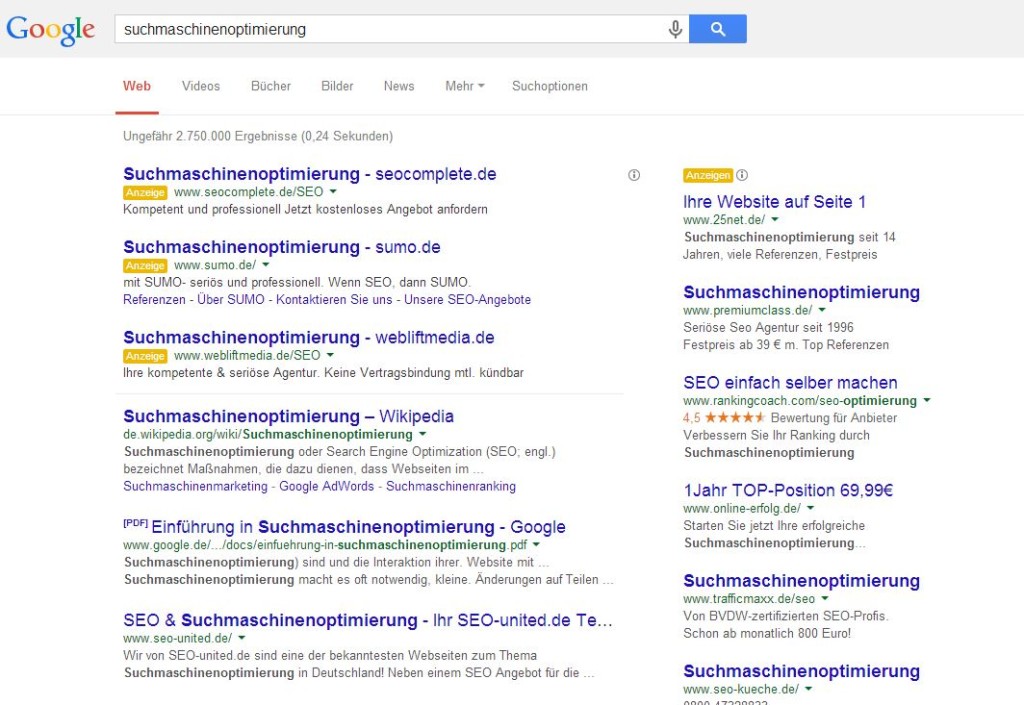The width and height of the screenshot is (1024, 705).
Task: Expand arrow next to www.sumo.de/
Action: click(x=266, y=264)
